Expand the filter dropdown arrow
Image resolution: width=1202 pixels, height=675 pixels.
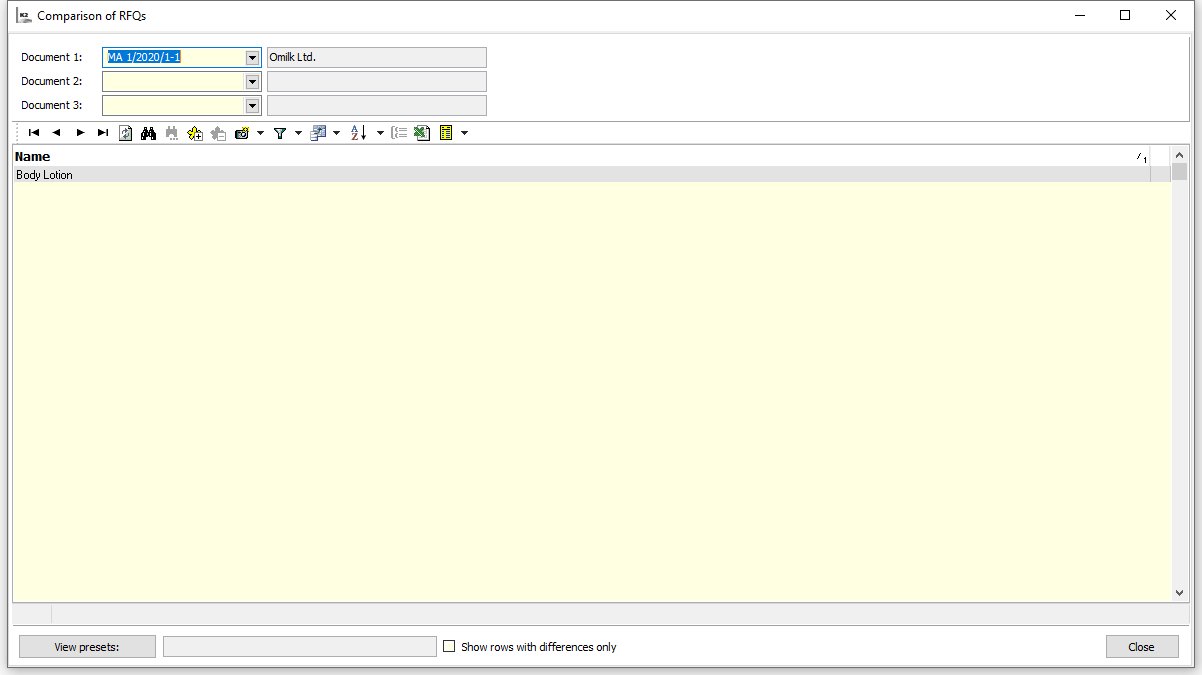298,133
